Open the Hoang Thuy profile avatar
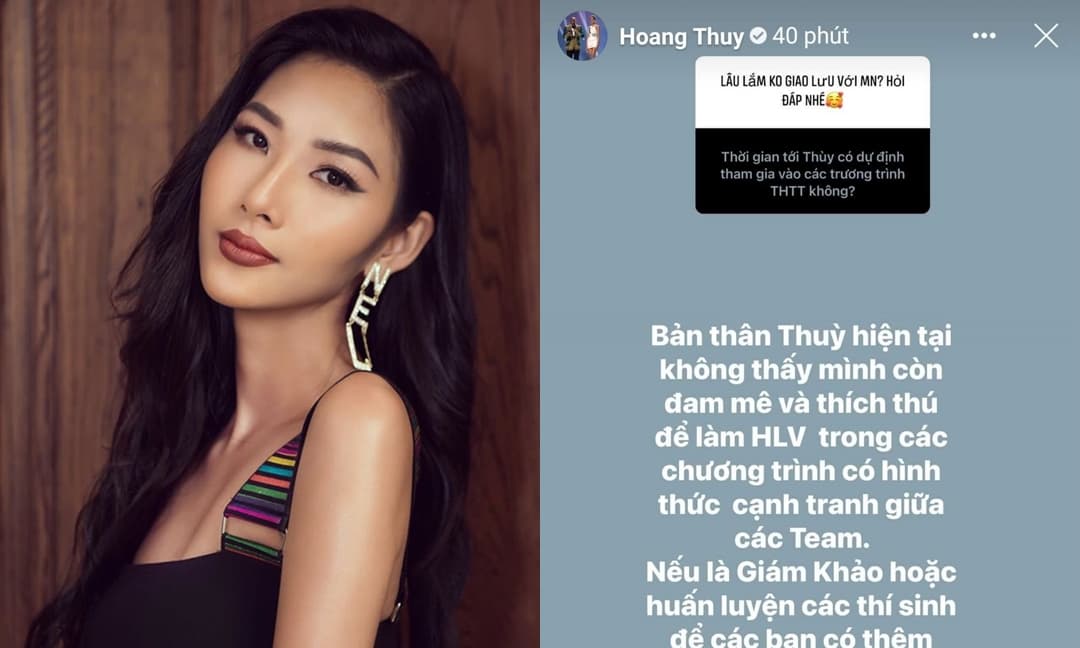Screen dimensions: 1080x648 582,36
